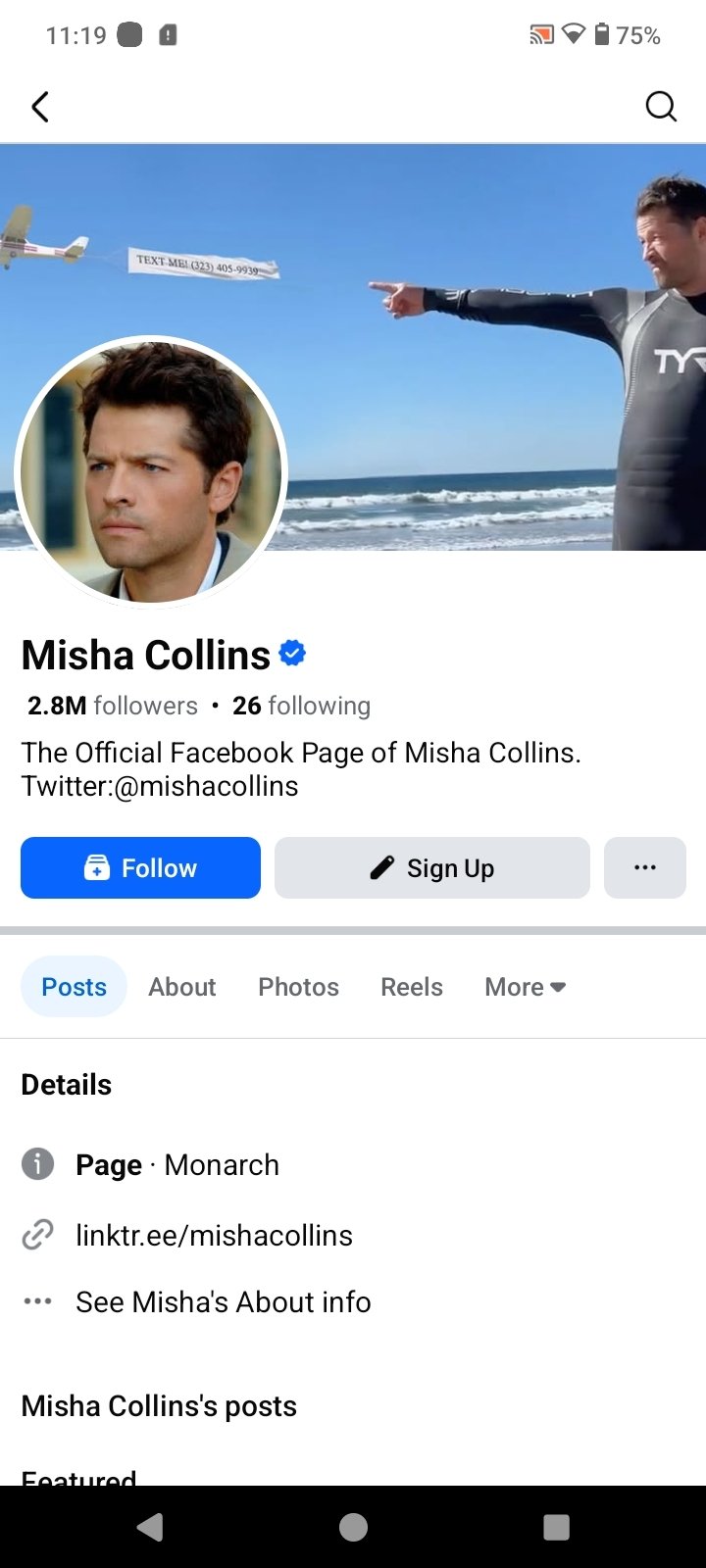Tap the blue verified badge
The height and width of the screenshot is (1568, 706).
(x=292, y=654)
